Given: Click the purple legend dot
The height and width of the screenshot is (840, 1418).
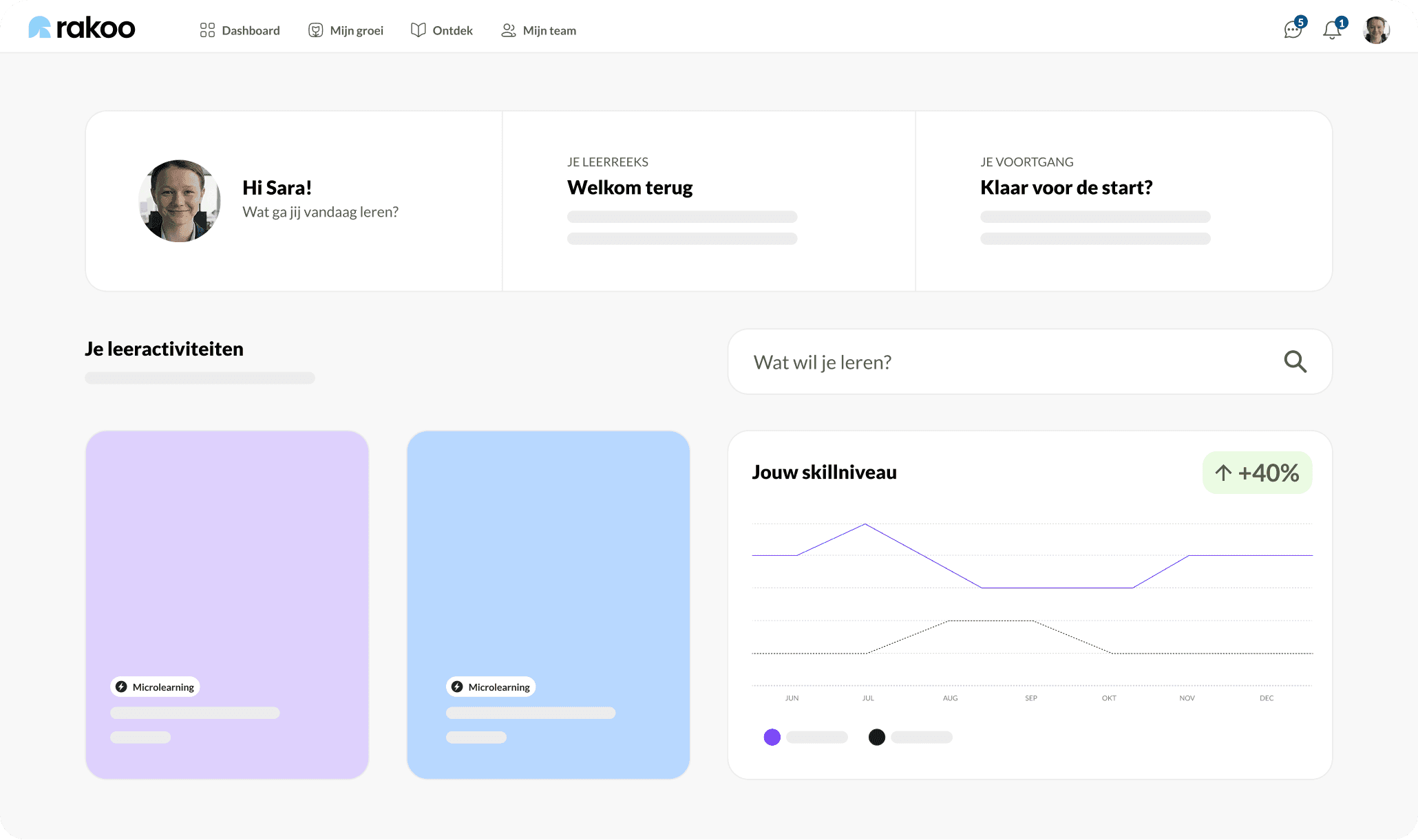Looking at the screenshot, I should point(772,737).
